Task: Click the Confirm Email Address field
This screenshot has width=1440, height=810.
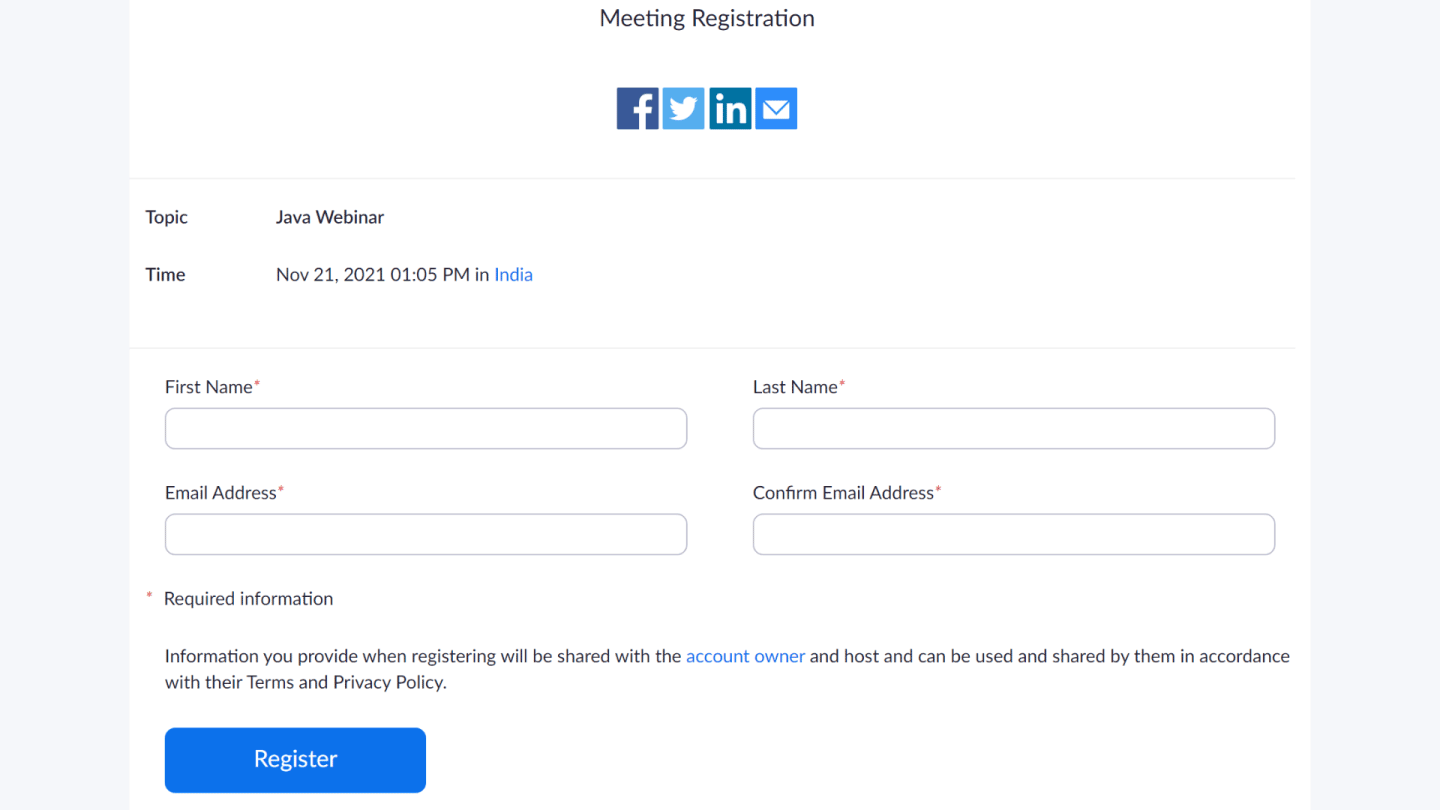Action: [x=1013, y=534]
